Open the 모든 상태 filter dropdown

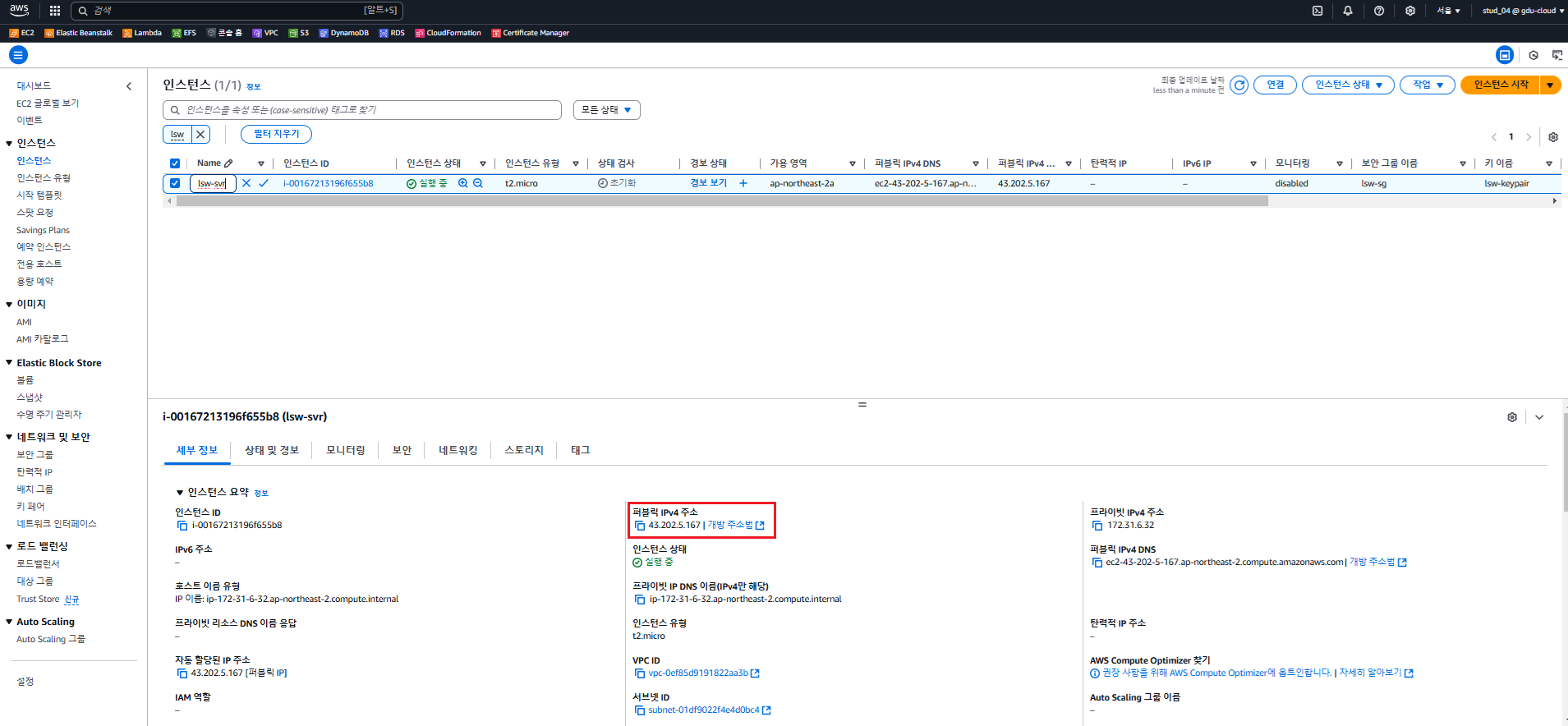(606, 110)
